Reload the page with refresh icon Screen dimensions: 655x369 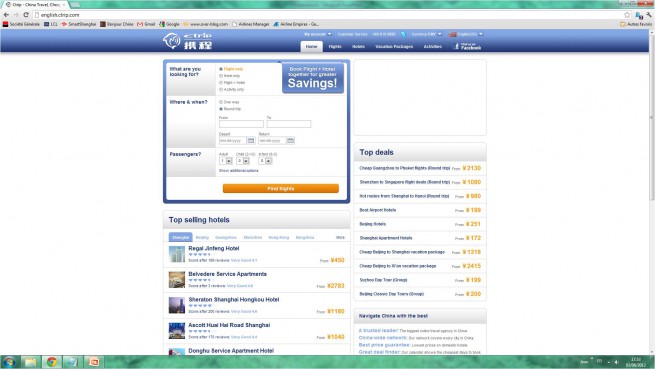point(26,15)
